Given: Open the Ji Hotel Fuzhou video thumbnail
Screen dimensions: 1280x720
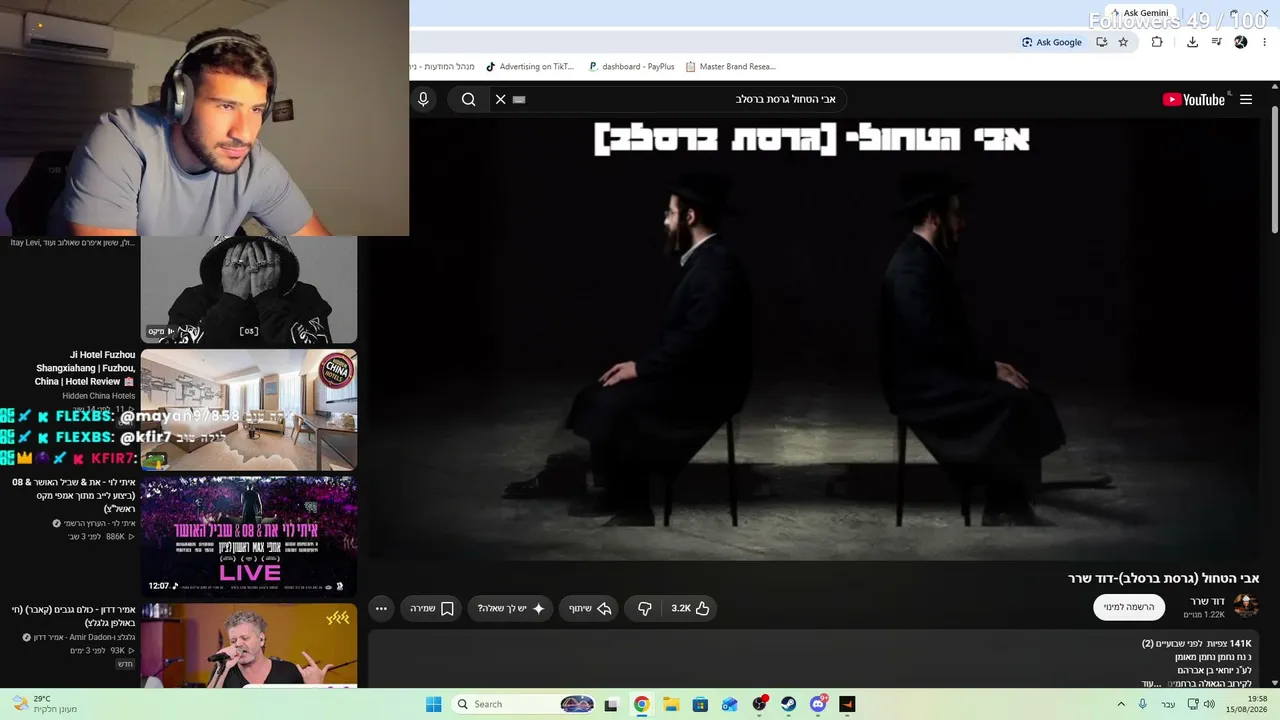Looking at the screenshot, I should click(249, 409).
